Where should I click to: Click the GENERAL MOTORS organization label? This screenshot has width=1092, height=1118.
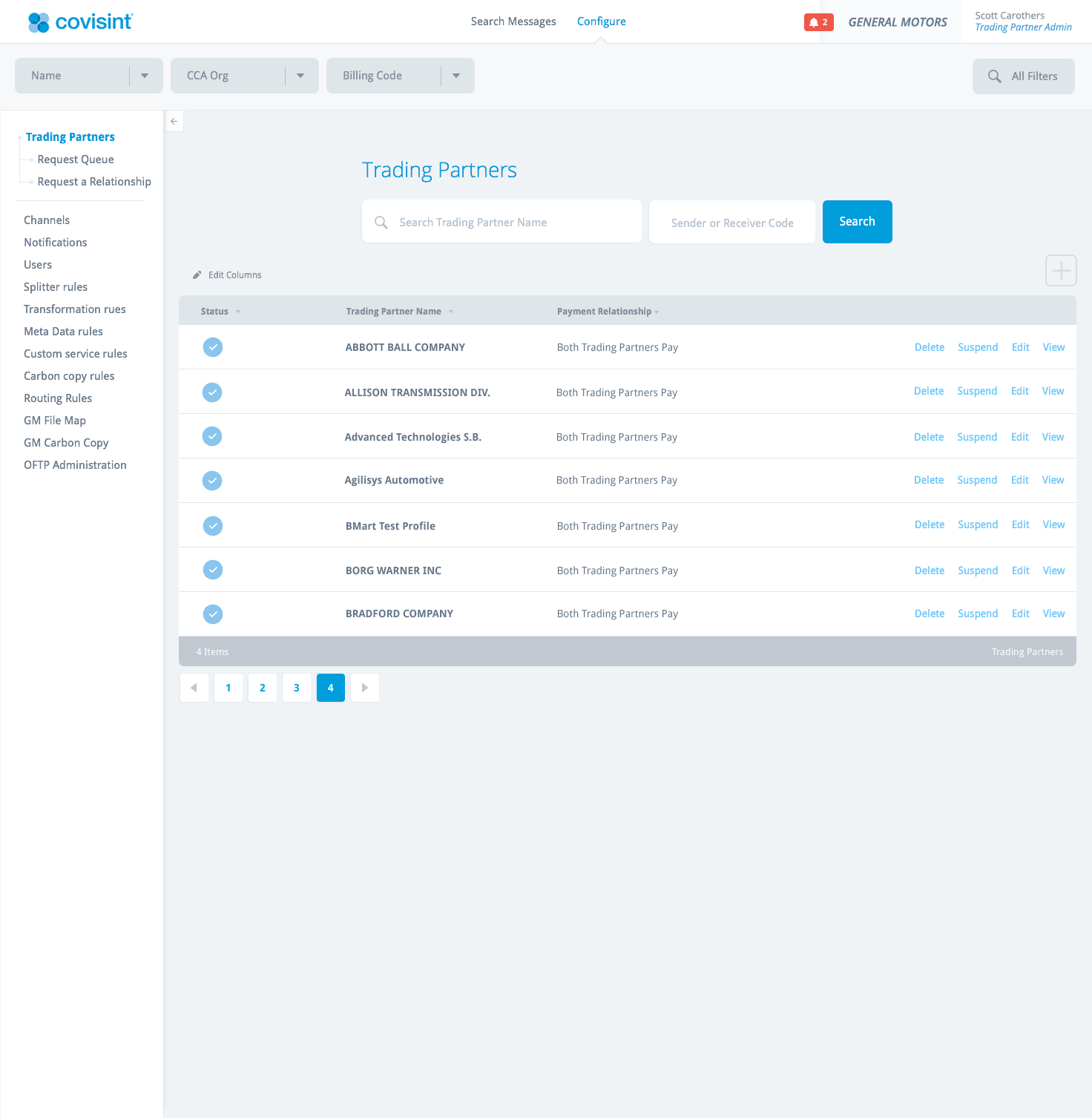point(898,22)
